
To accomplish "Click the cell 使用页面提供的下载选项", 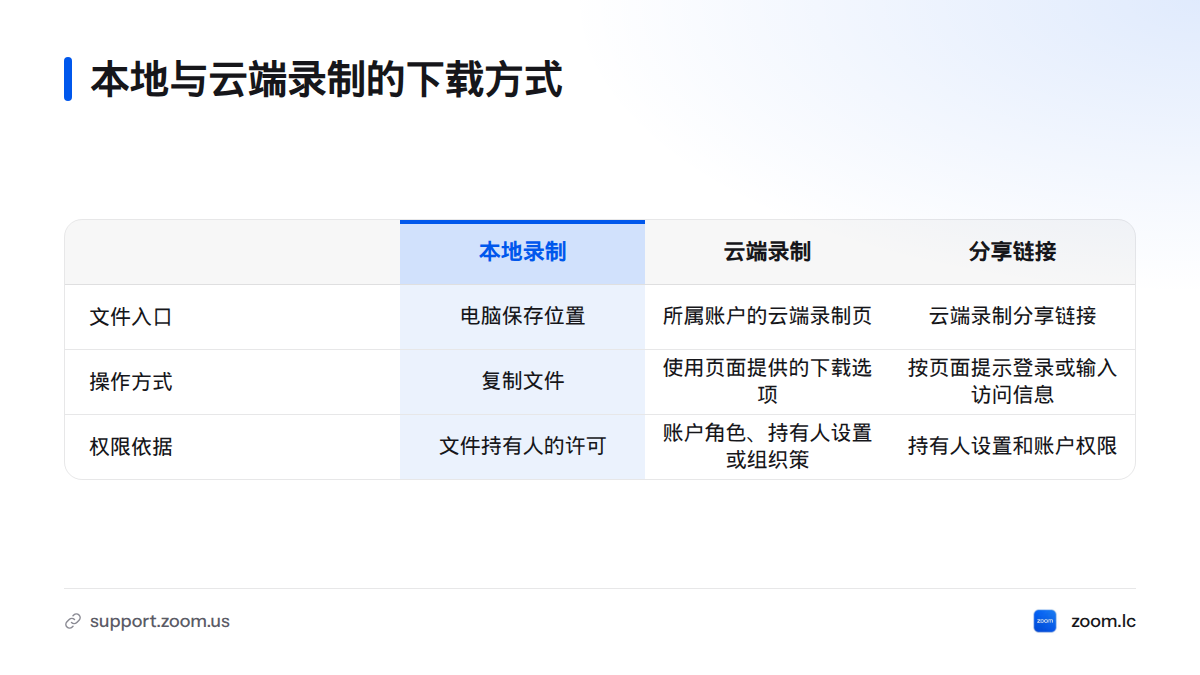I will click(x=767, y=382).
